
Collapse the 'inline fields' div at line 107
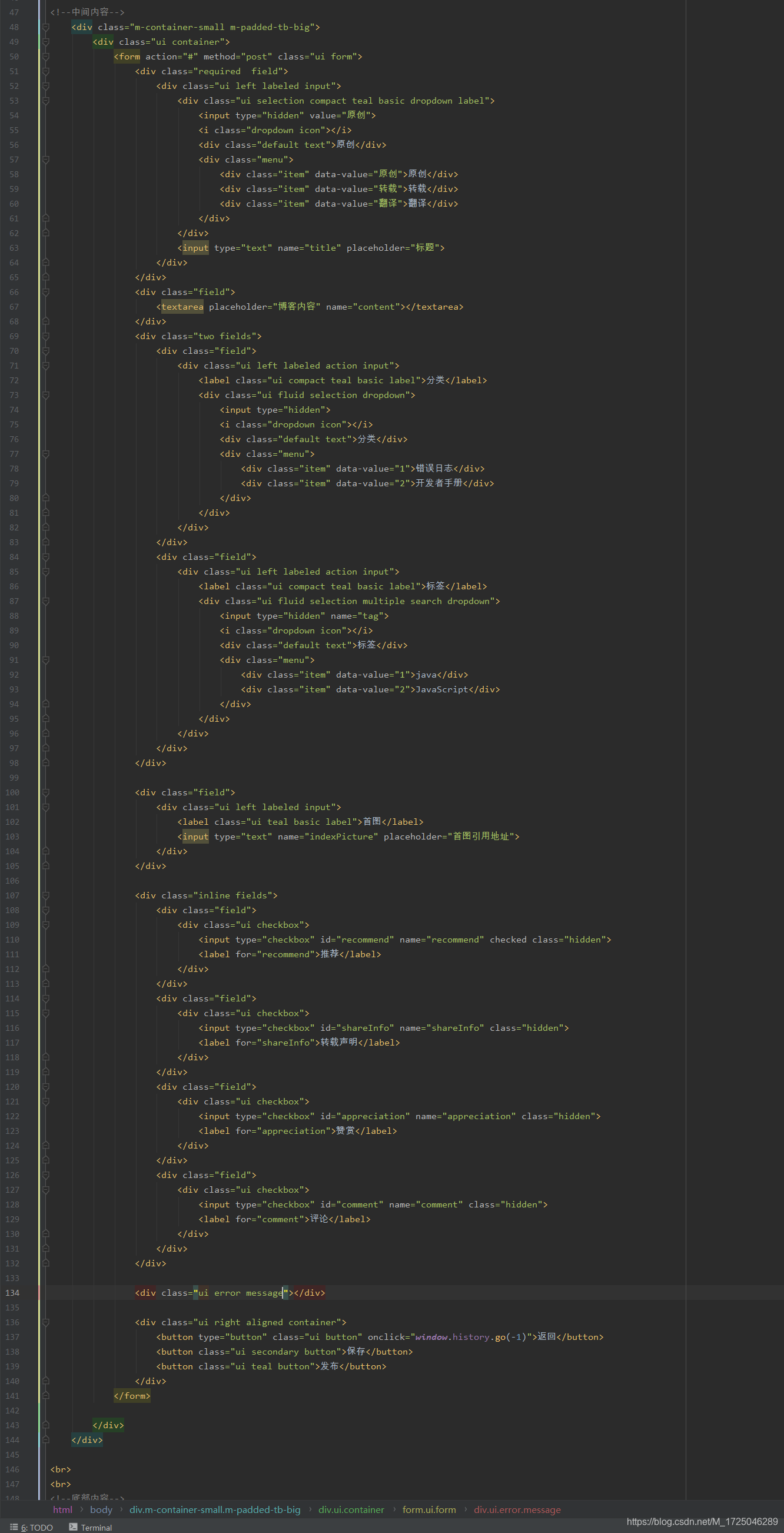(46, 895)
